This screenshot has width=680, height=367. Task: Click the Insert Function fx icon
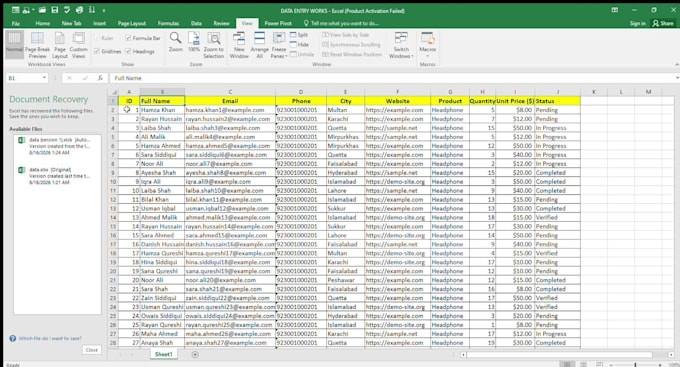(100, 78)
